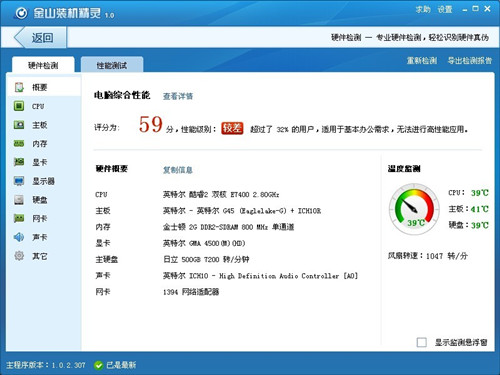Open the 声卡 sound card speaker icon
The image size is (500, 375).
(x=19, y=237)
